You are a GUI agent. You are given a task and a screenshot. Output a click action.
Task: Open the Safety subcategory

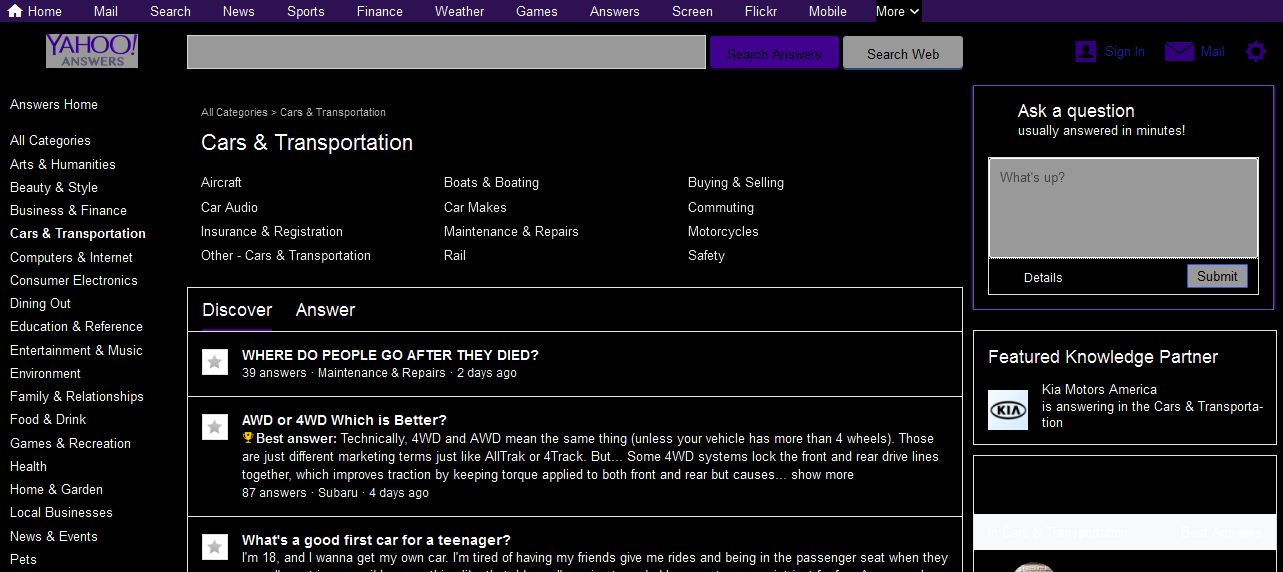(x=706, y=255)
